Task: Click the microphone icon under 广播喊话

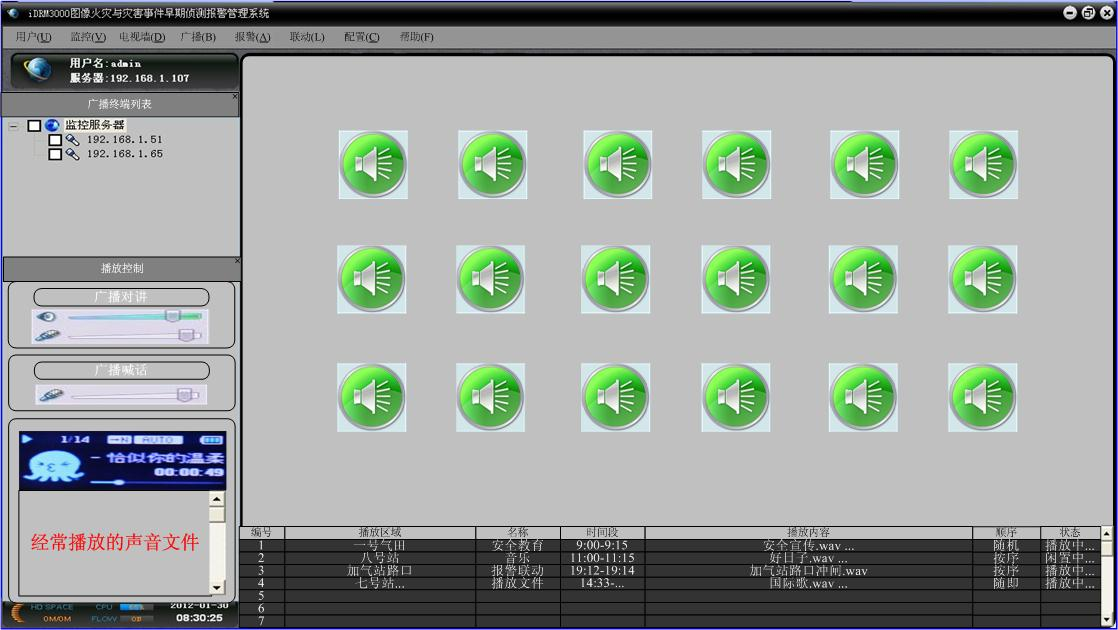Action: pos(48,395)
